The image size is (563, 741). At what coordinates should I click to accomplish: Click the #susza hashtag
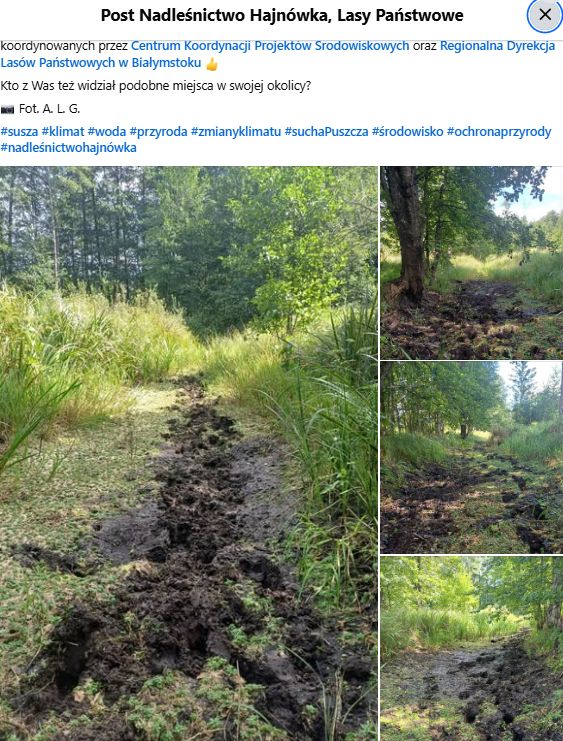click(19, 131)
